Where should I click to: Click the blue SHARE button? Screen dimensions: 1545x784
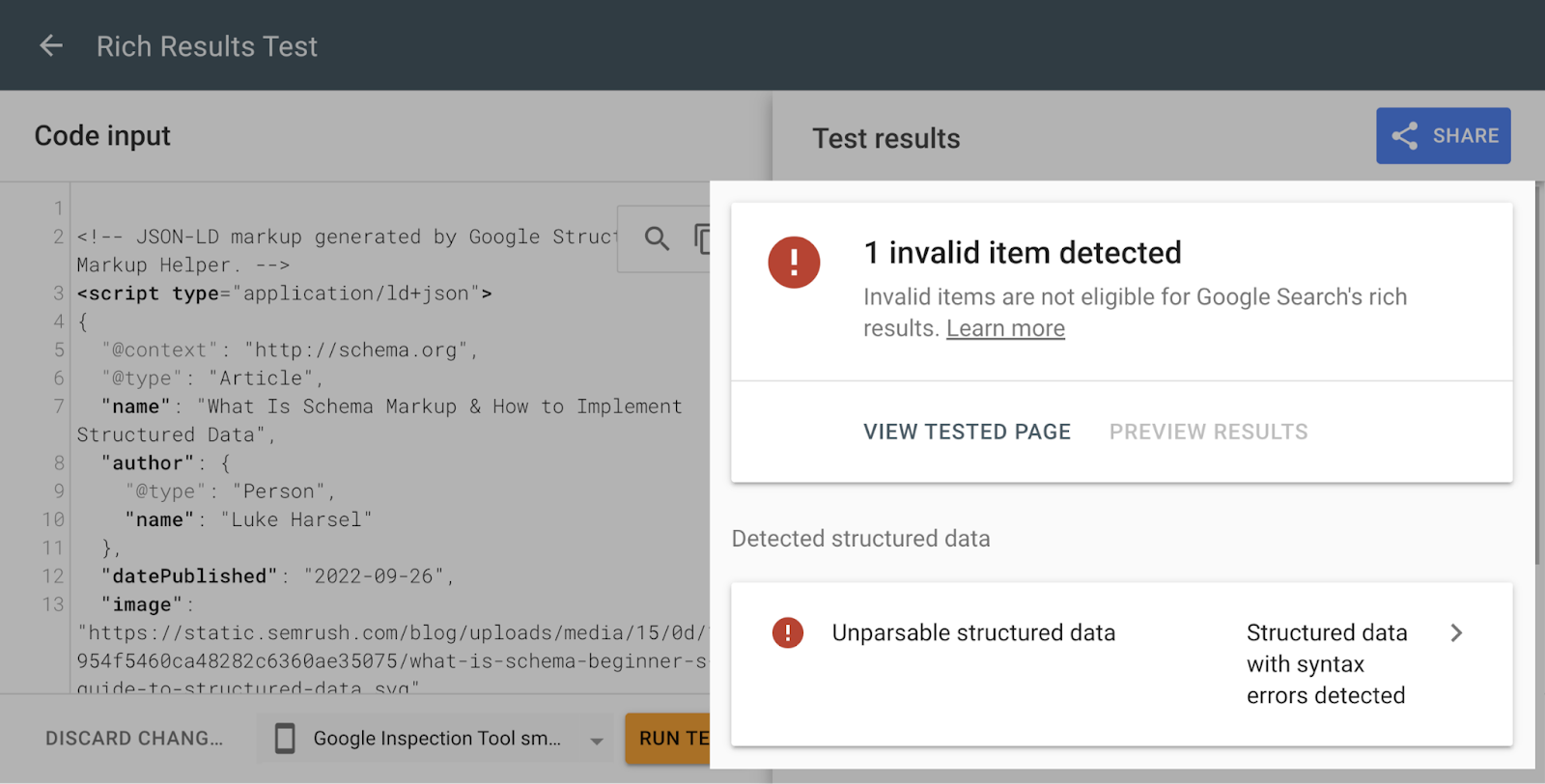(1443, 136)
